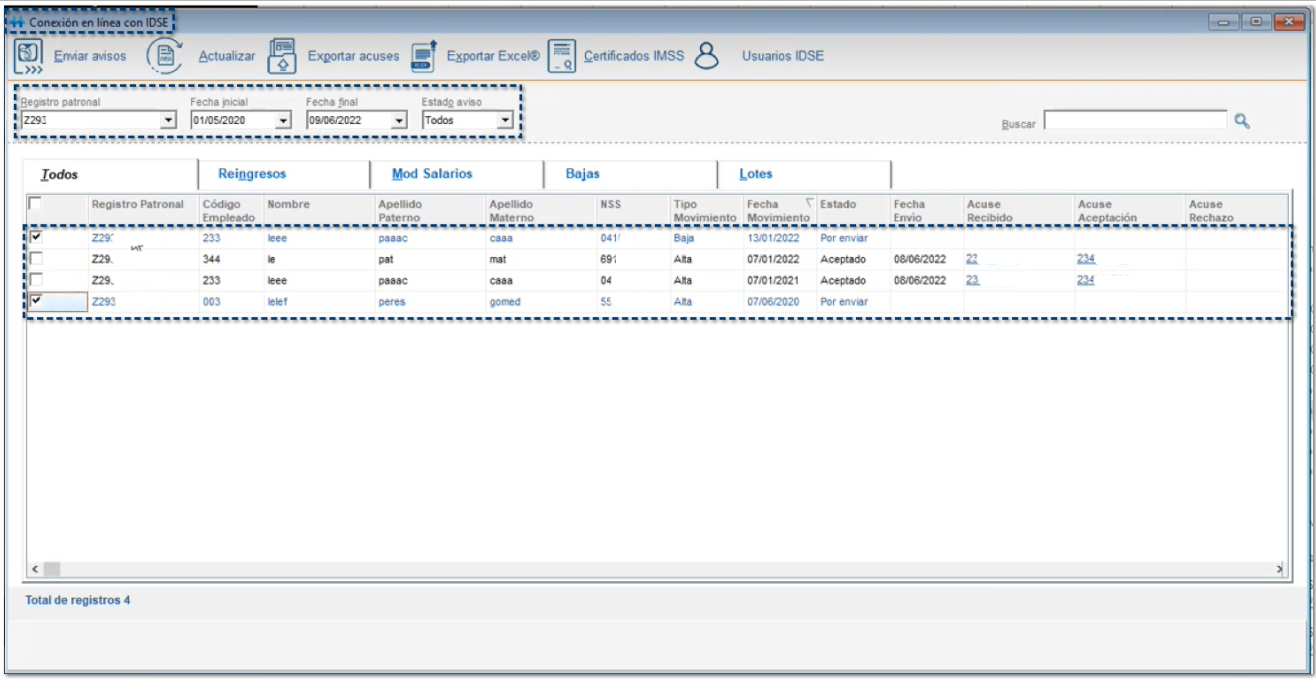The width and height of the screenshot is (1316, 679).
Task: Switch to the Mod Salarios tab
Action: (x=432, y=174)
